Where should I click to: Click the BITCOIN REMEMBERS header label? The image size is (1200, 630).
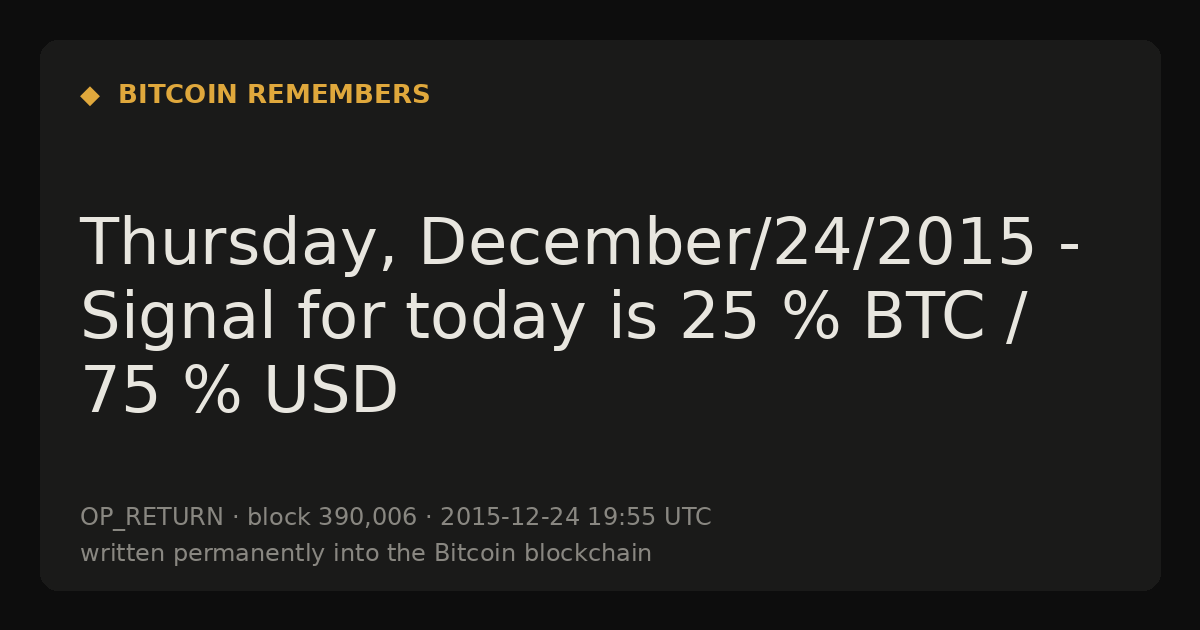274,95
